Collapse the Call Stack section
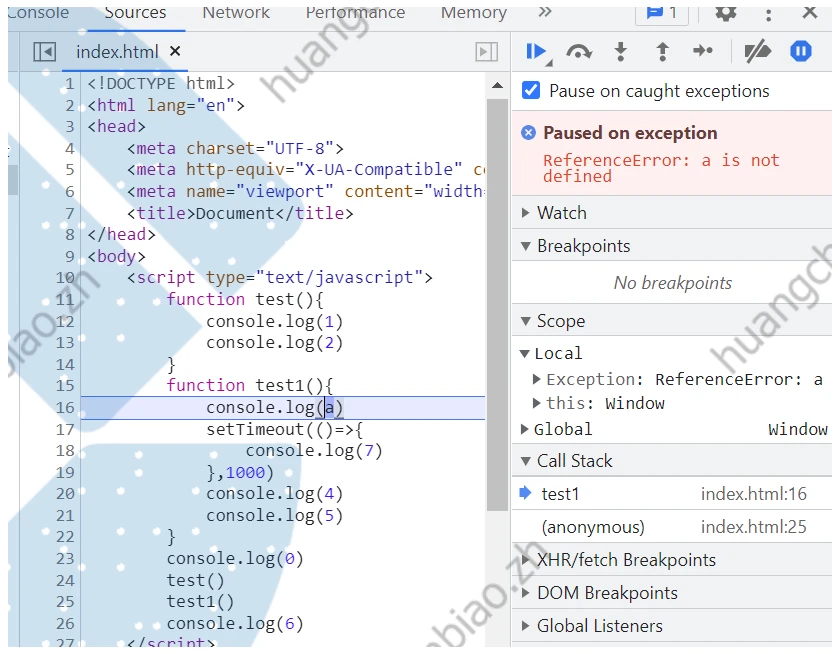 coord(671,461)
